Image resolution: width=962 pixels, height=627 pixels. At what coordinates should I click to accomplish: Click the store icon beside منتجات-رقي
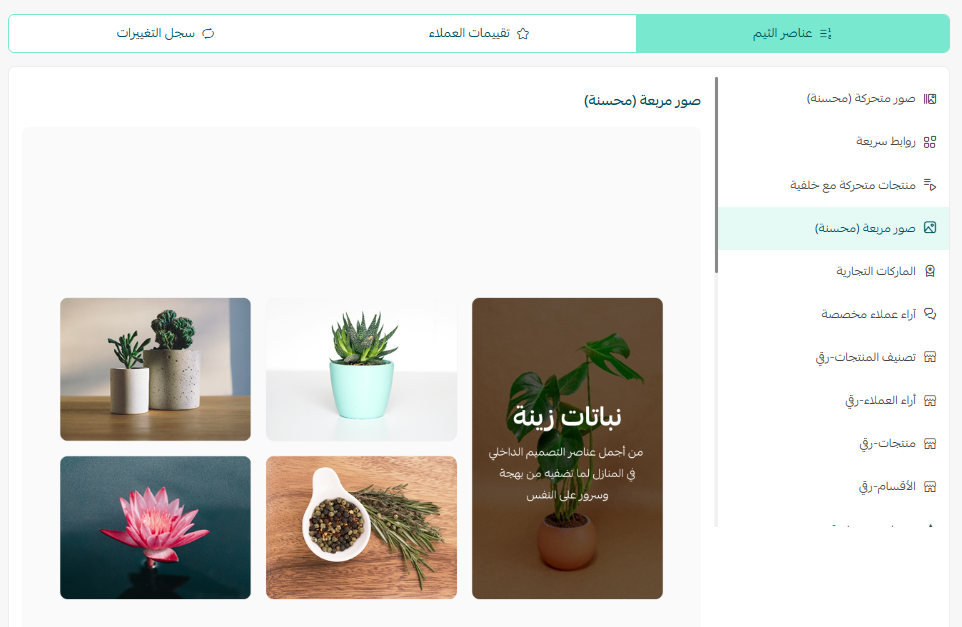pos(930,444)
